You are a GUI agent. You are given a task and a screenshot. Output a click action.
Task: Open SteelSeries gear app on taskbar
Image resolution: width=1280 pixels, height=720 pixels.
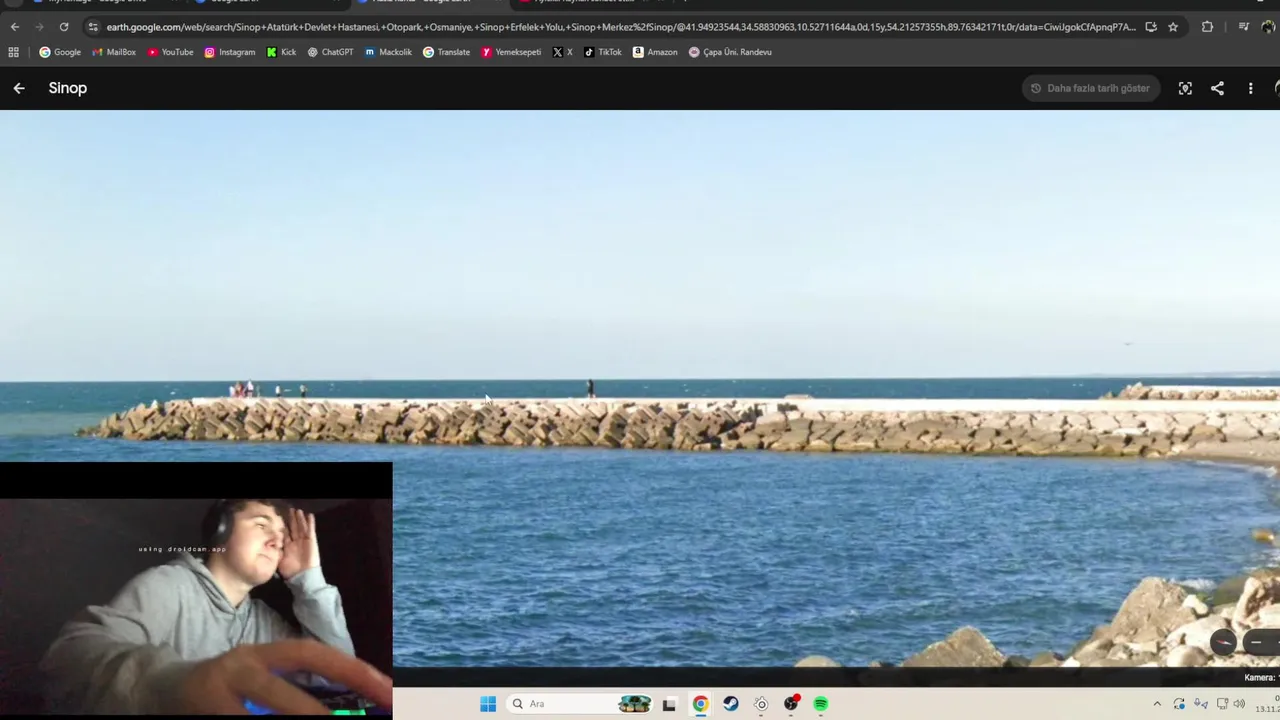tap(761, 704)
